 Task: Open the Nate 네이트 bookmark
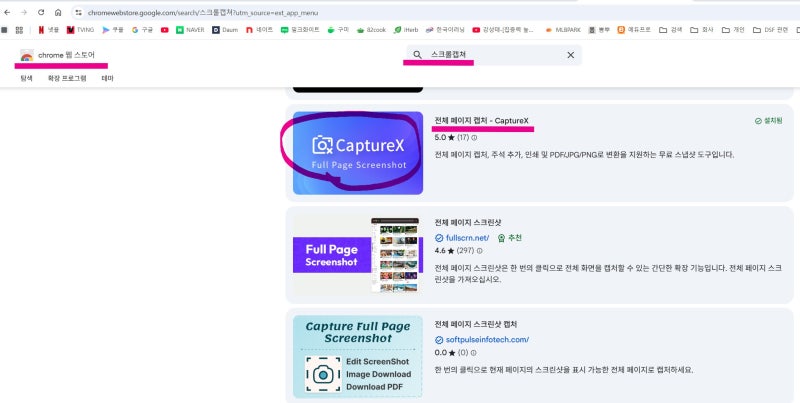coord(259,30)
